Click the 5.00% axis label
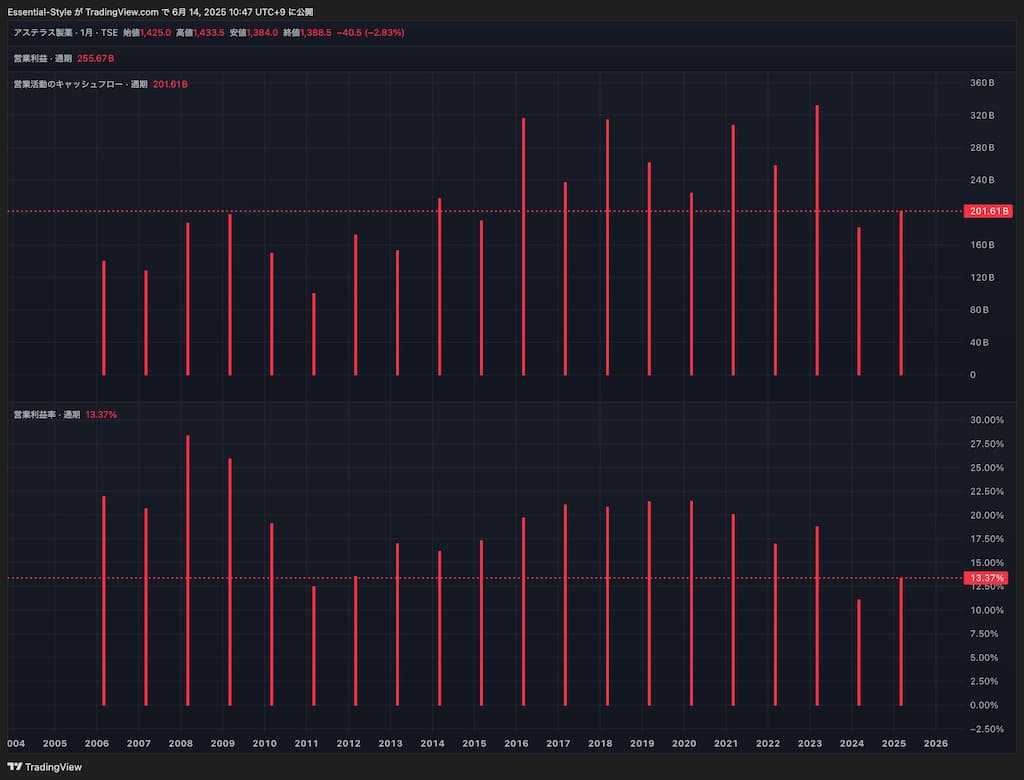 click(x=984, y=658)
